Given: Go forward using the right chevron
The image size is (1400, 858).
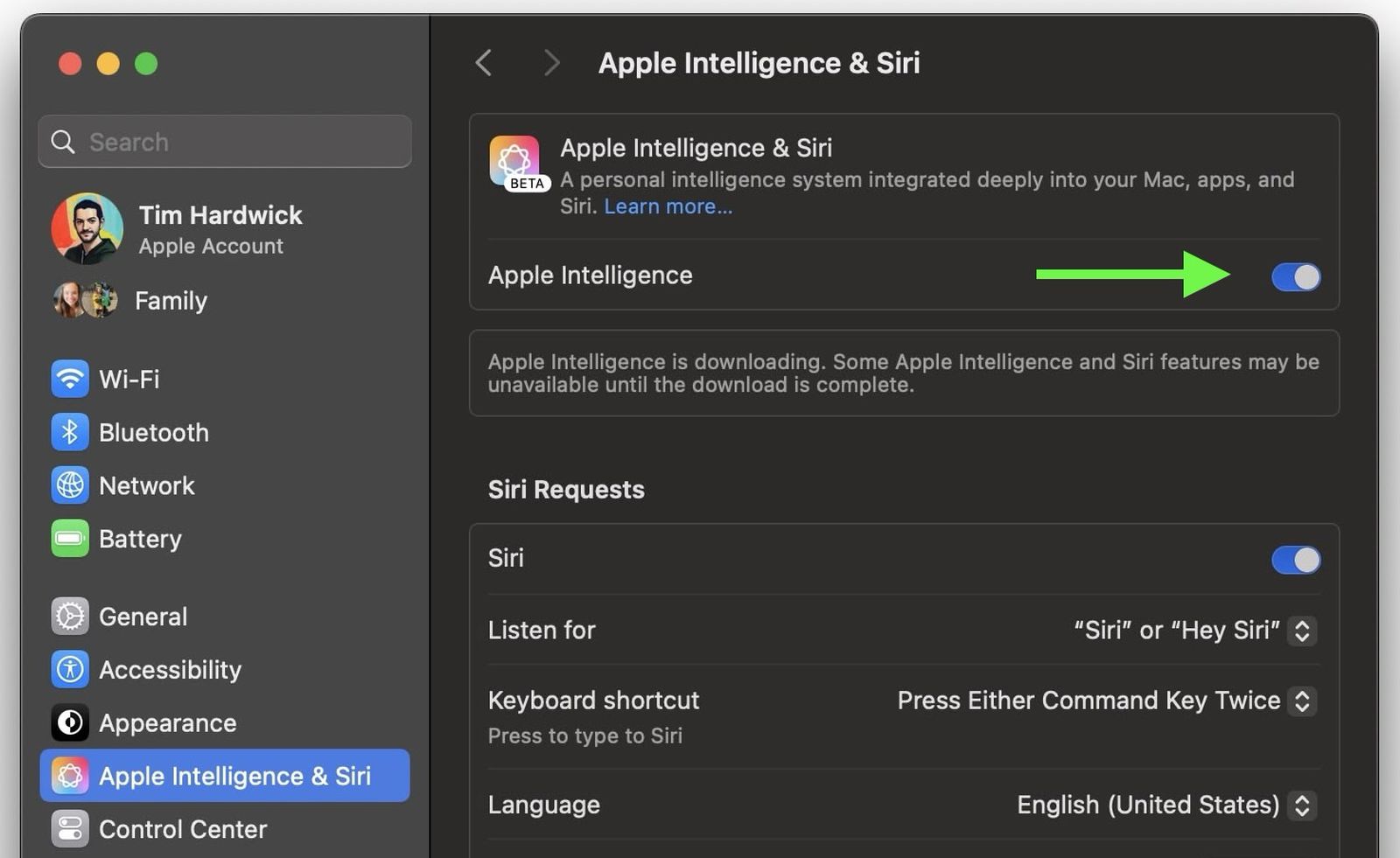Looking at the screenshot, I should 551,63.
